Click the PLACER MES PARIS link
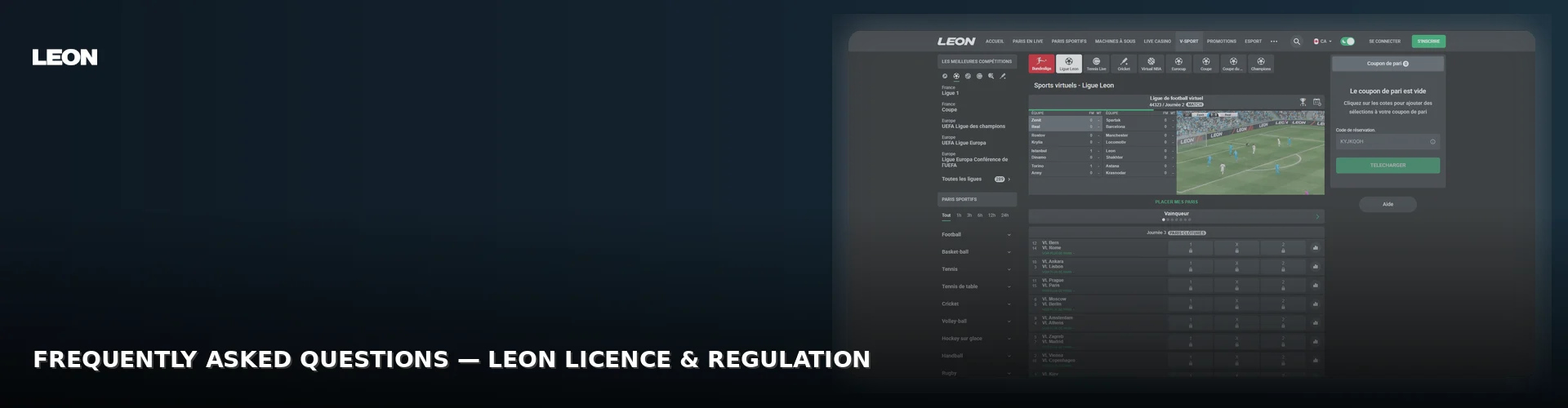The width and height of the screenshot is (1568, 408). (1176, 202)
